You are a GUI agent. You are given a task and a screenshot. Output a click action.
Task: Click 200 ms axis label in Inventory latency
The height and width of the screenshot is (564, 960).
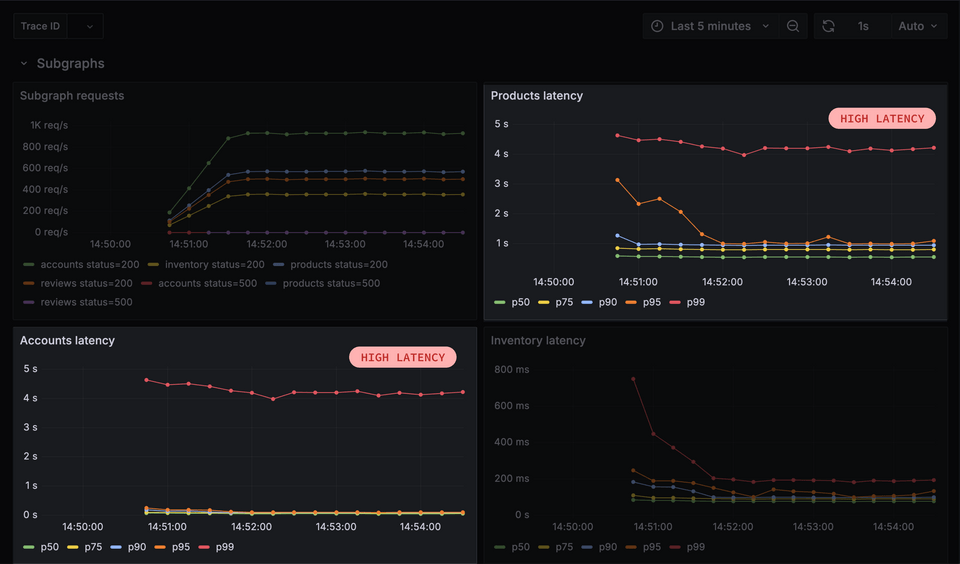pos(512,478)
